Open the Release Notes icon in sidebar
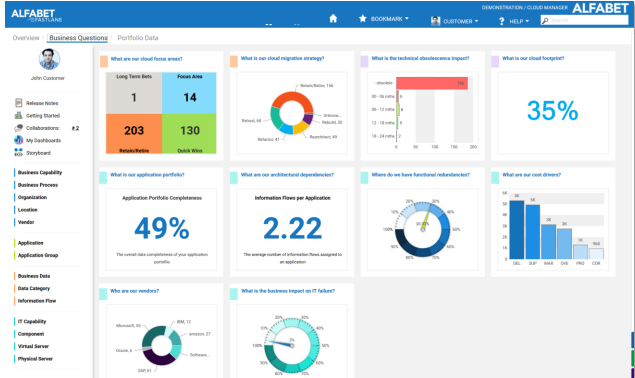 coord(19,103)
